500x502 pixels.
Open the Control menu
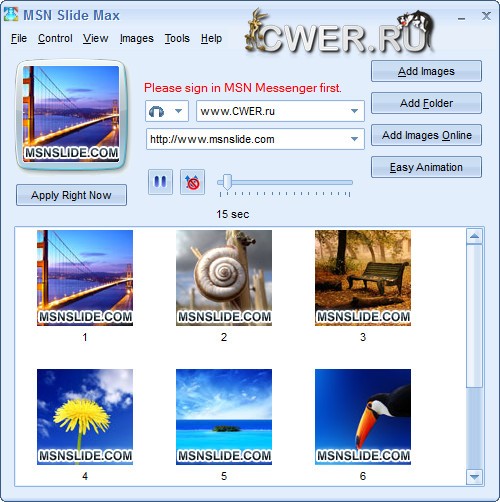[55, 39]
